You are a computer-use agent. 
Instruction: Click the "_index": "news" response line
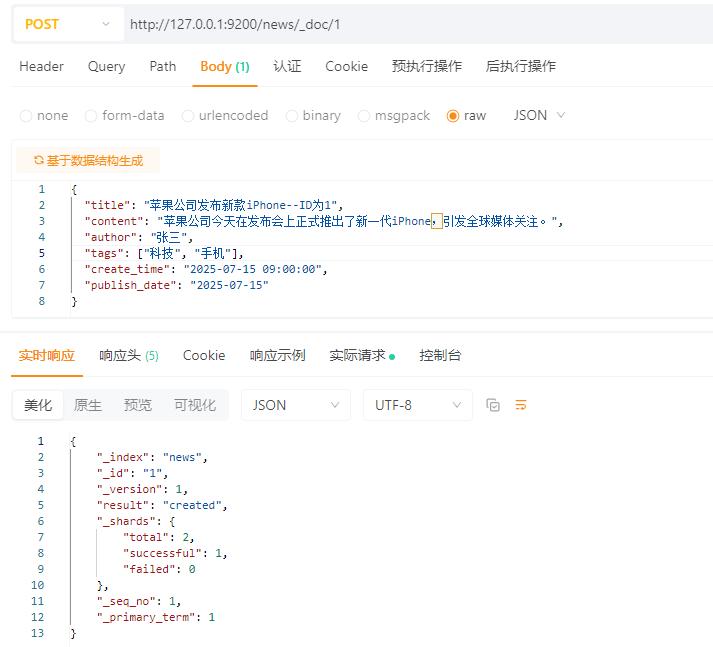pos(152,457)
